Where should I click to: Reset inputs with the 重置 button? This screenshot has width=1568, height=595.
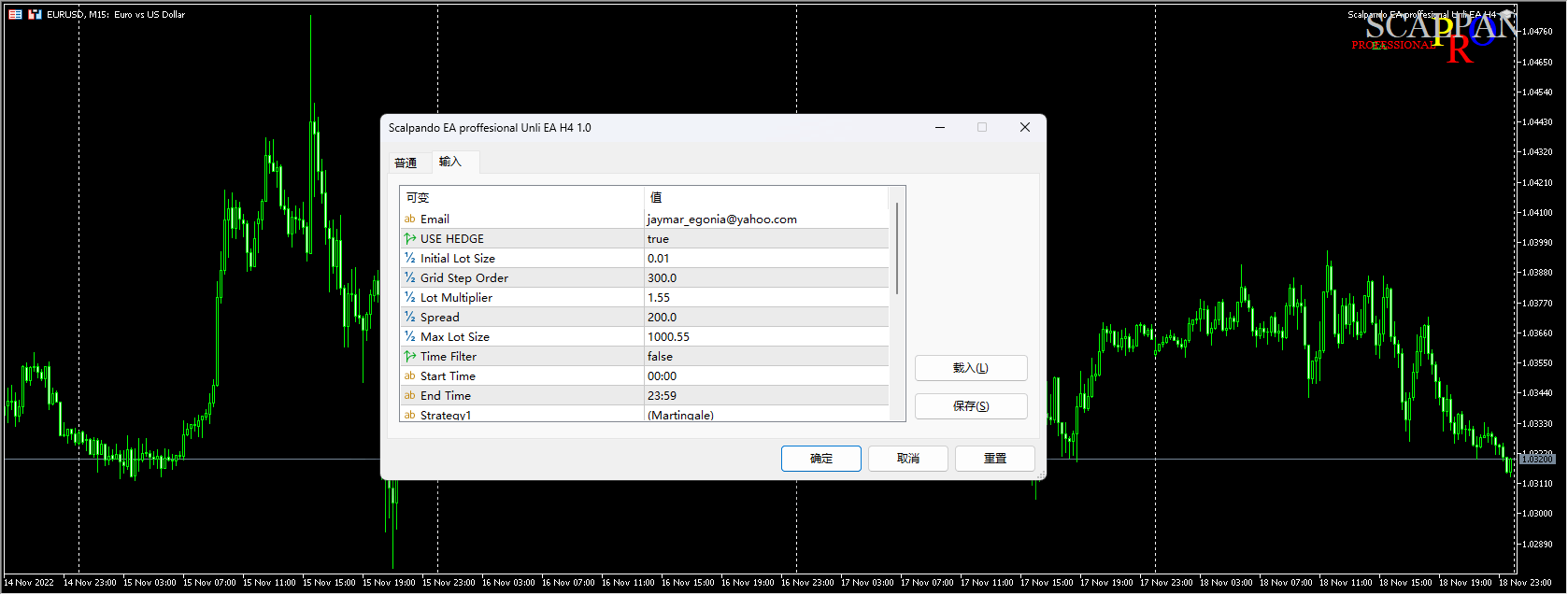pos(994,459)
